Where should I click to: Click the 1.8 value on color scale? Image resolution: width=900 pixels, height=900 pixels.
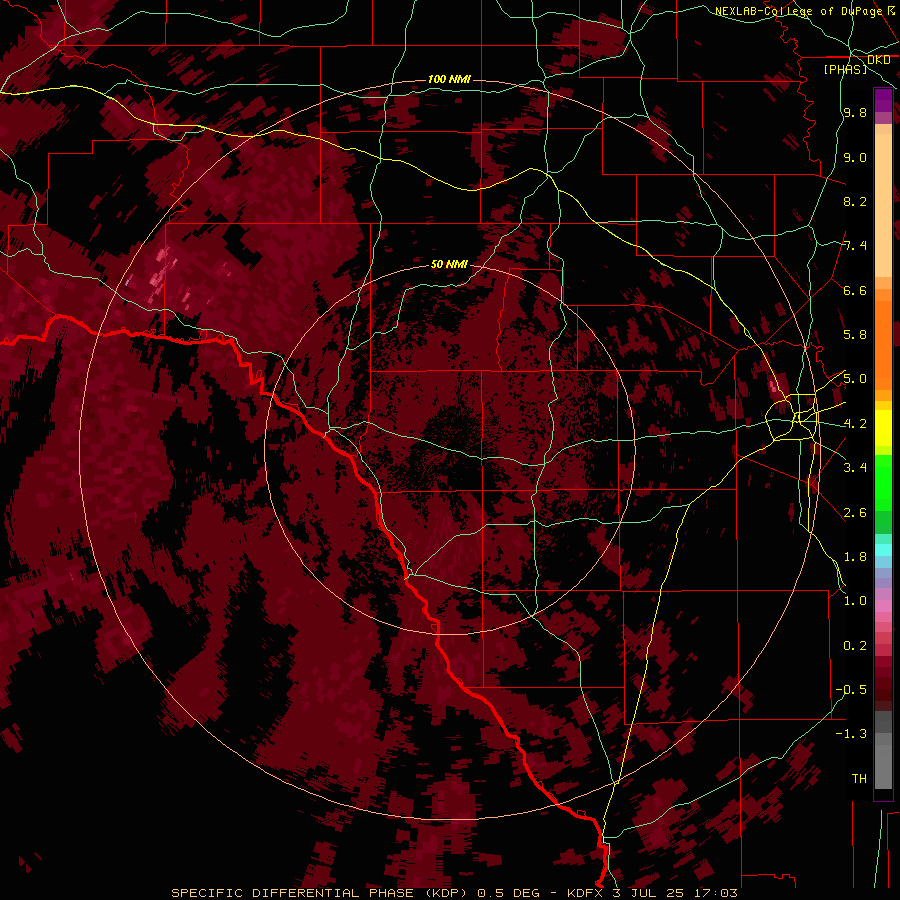(x=855, y=557)
